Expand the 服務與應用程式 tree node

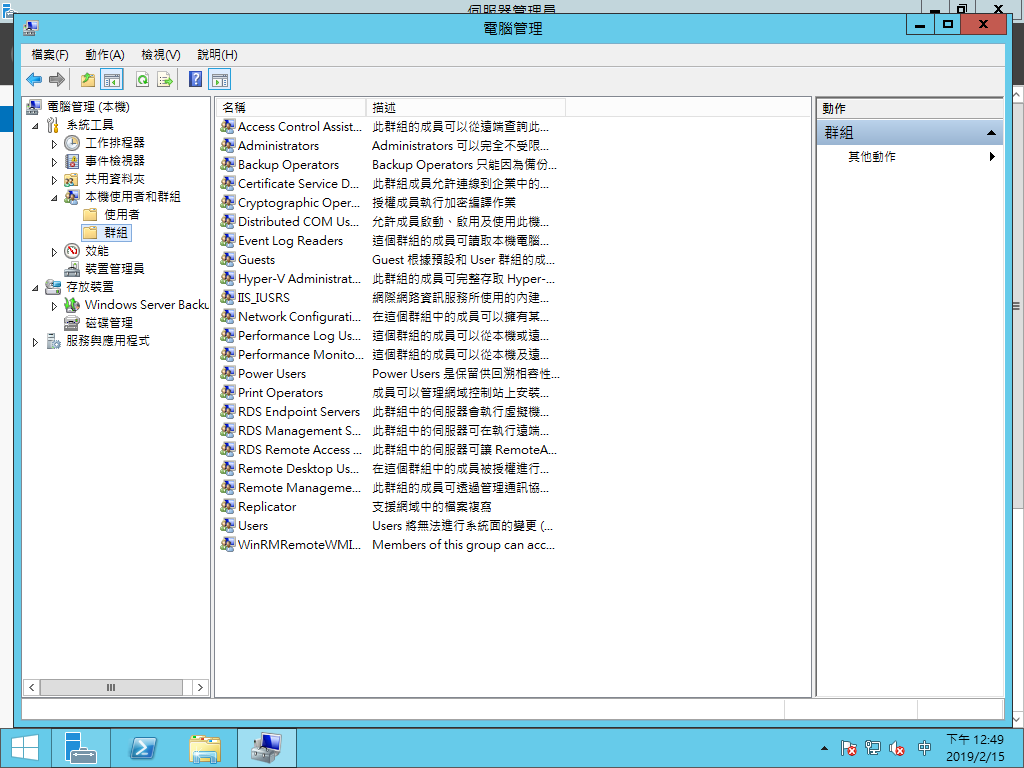(35, 342)
